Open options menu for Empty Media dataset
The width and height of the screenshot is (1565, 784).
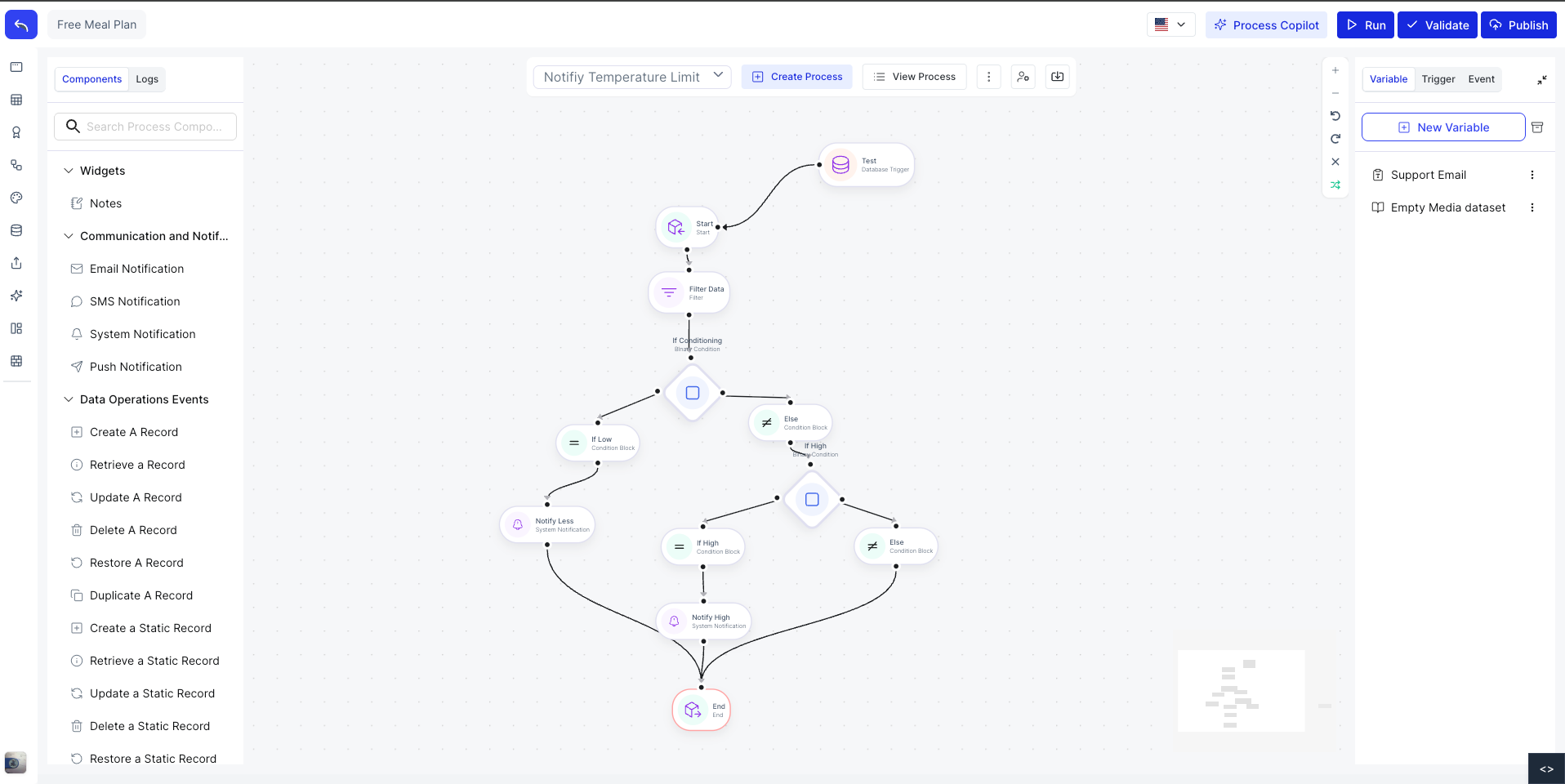pos(1532,207)
